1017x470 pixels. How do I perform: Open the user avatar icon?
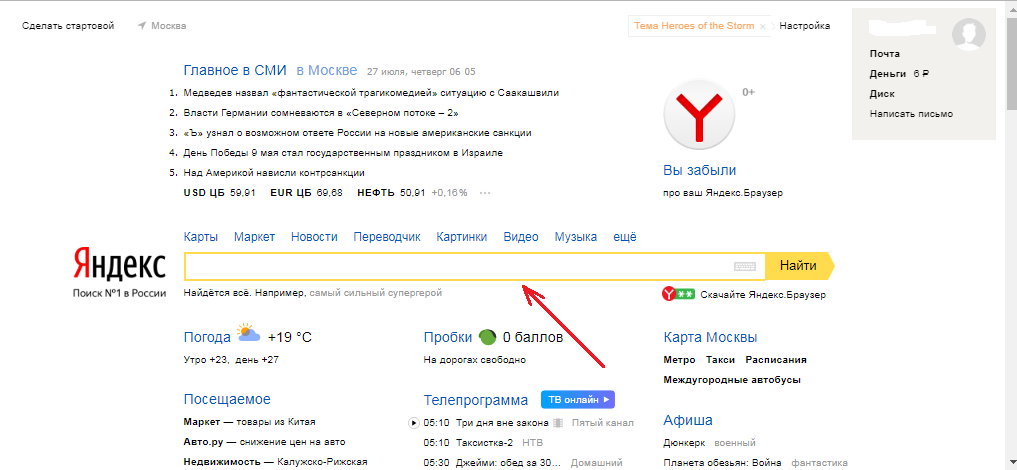pos(968,34)
